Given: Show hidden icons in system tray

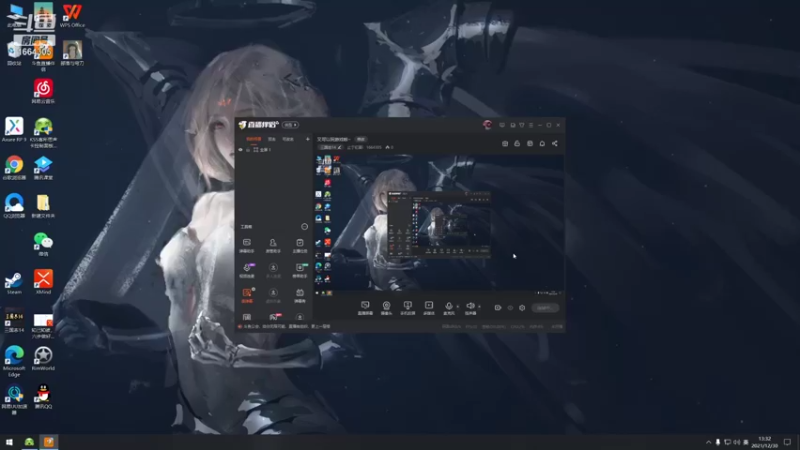Looking at the screenshot, I should [708, 442].
